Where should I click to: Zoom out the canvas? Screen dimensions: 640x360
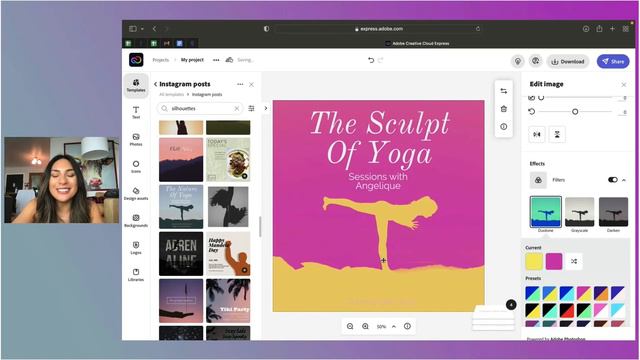coord(350,326)
